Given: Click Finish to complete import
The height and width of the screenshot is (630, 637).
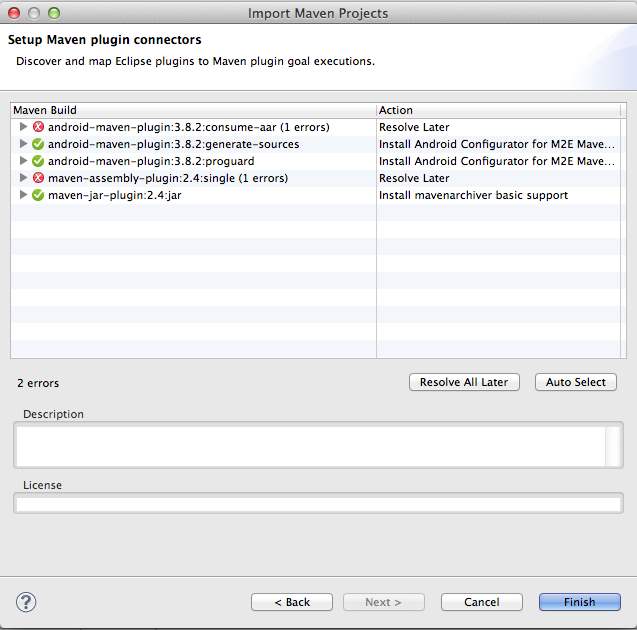Looking at the screenshot, I should [x=579, y=602].
